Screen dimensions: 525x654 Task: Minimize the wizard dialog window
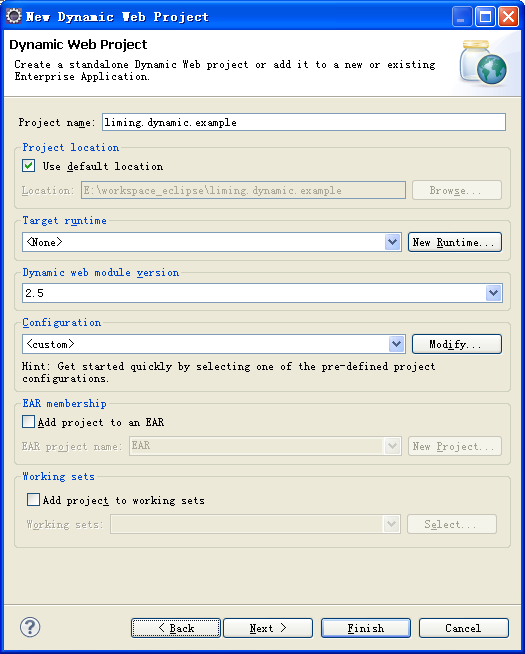pos(462,17)
